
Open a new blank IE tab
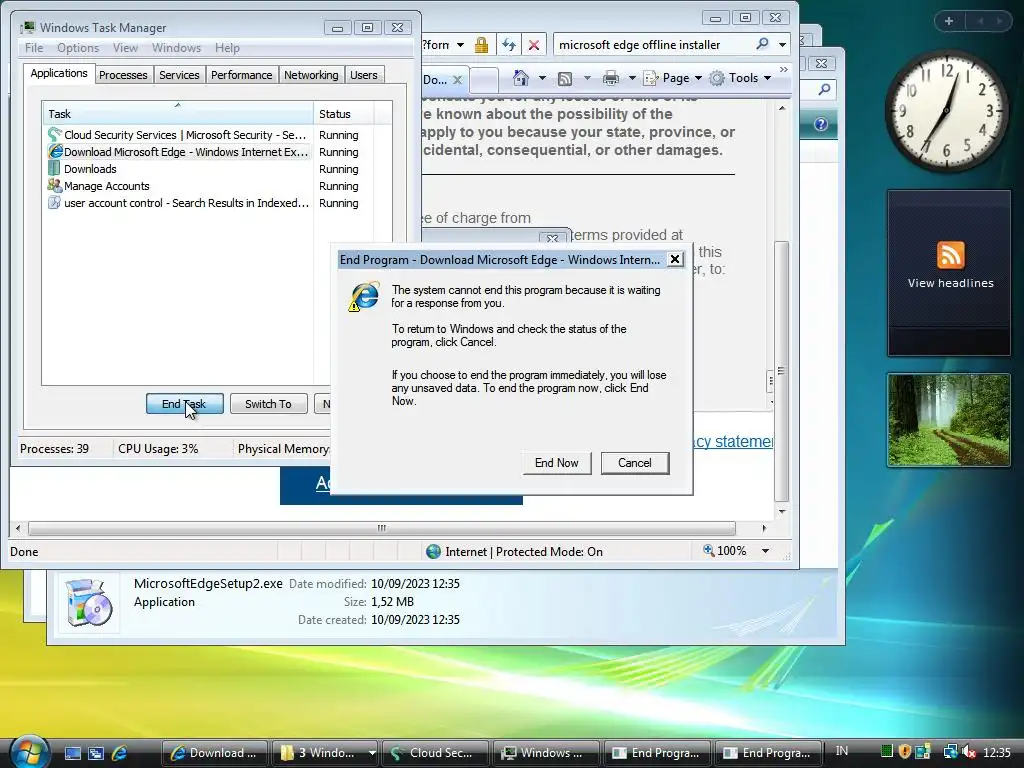click(x=484, y=80)
